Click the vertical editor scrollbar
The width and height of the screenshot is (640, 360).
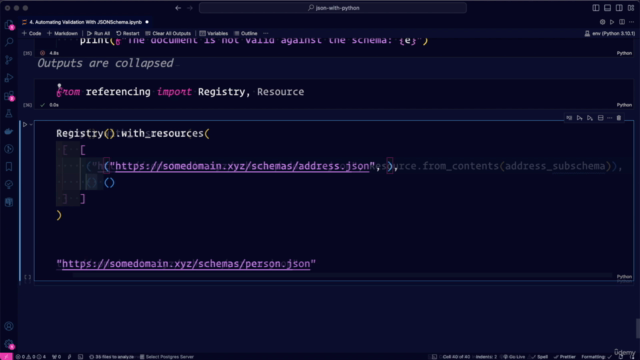click(637, 328)
